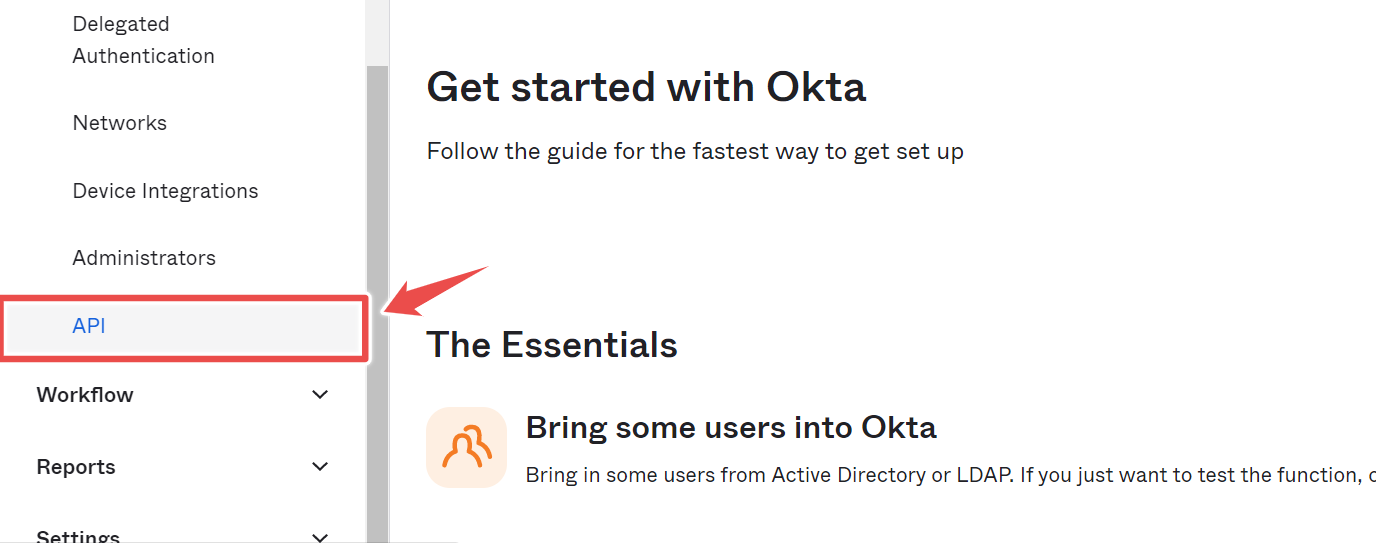Viewport: 1376px width, 543px height.
Task: Click the Reports section label
Action: coord(76,467)
